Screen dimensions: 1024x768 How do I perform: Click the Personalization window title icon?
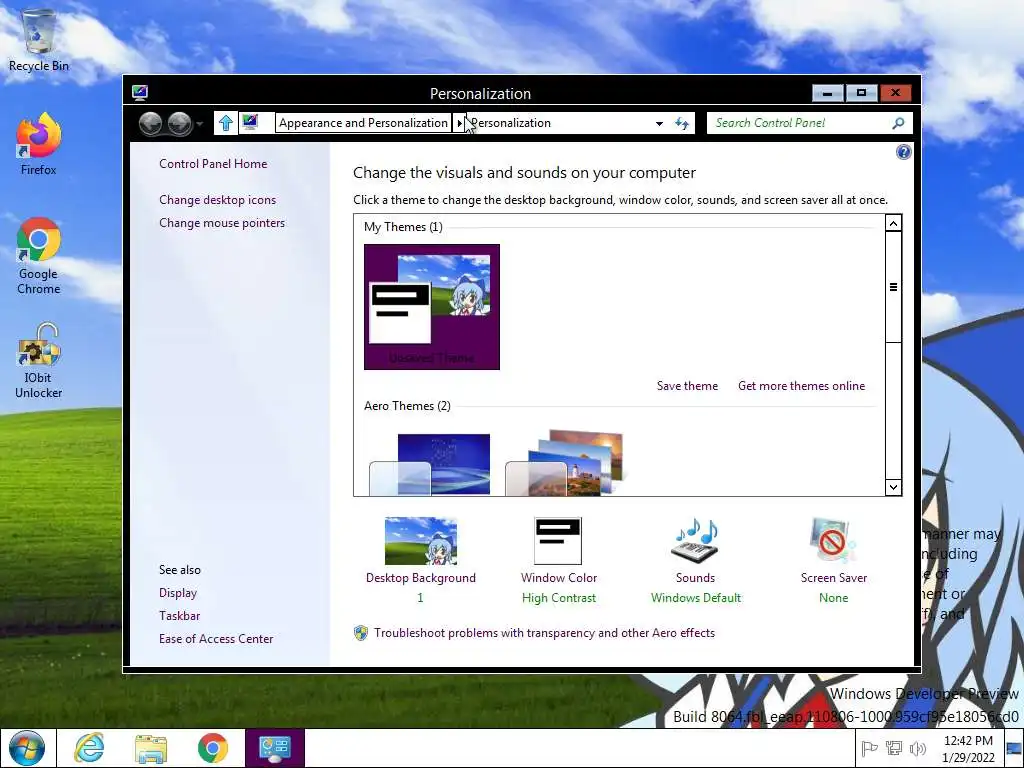pos(140,92)
